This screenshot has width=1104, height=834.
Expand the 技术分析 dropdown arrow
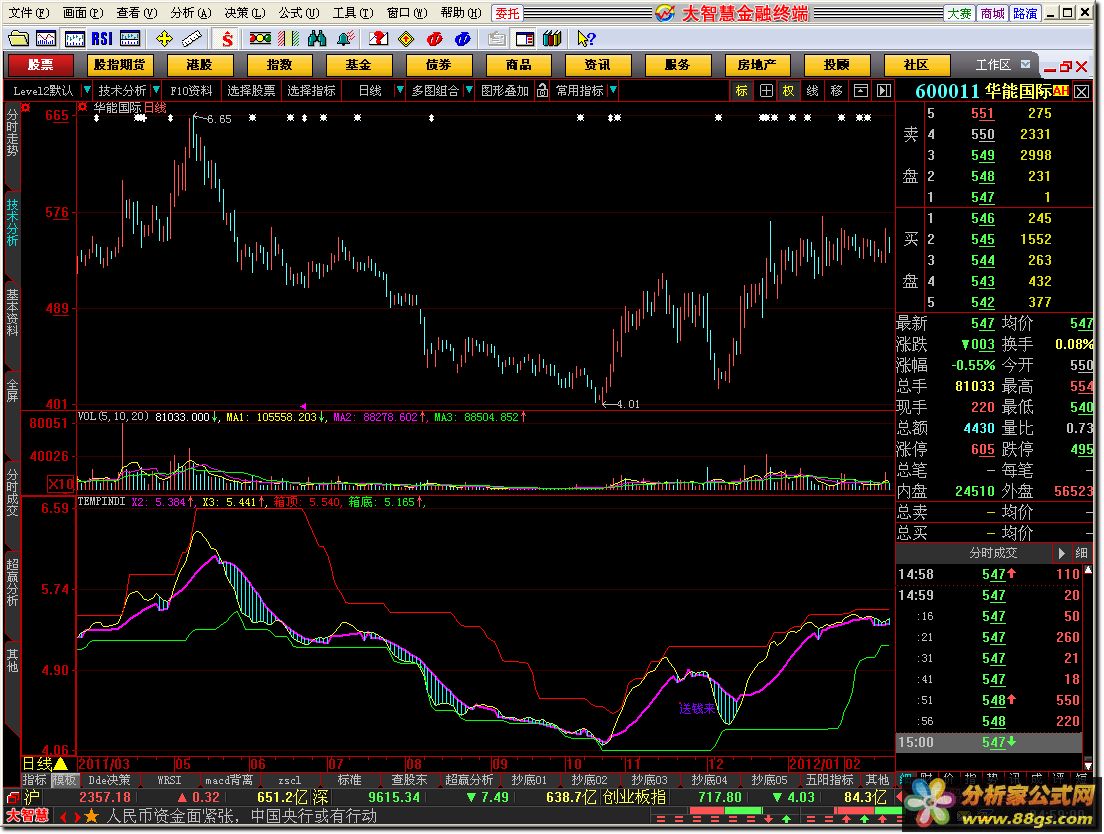156,90
